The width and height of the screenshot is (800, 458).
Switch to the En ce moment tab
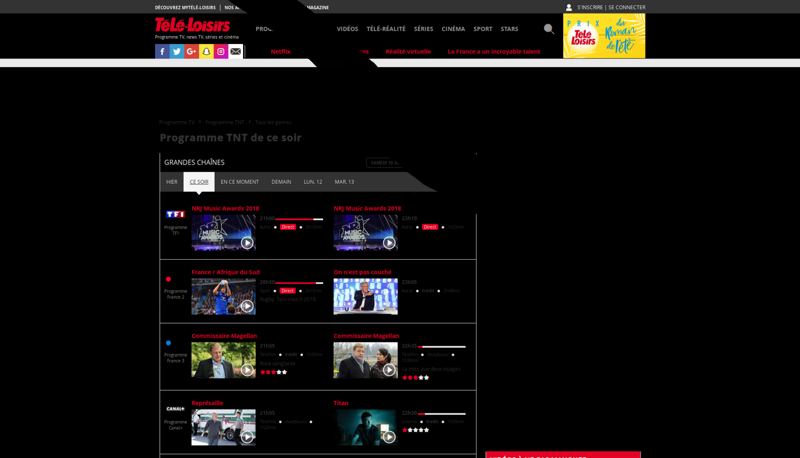coord(240,182)
